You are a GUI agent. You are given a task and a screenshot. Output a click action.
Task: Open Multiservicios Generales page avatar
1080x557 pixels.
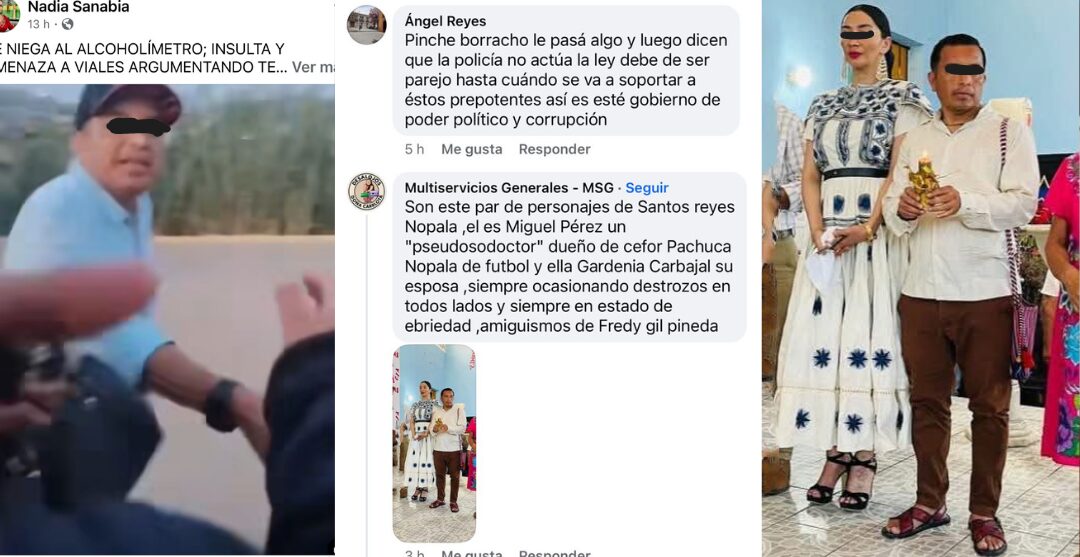point(366,191)
